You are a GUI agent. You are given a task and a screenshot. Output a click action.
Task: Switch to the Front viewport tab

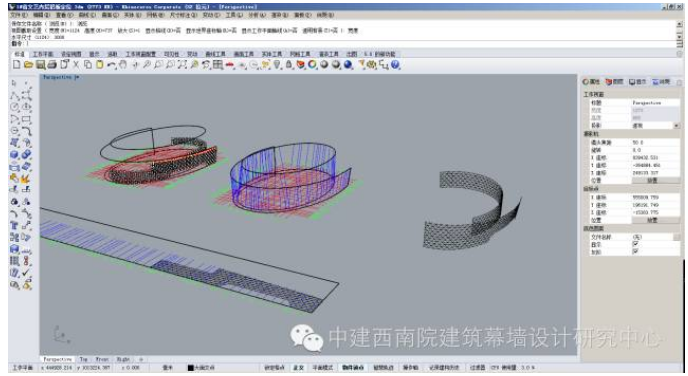tap(102, 359)
